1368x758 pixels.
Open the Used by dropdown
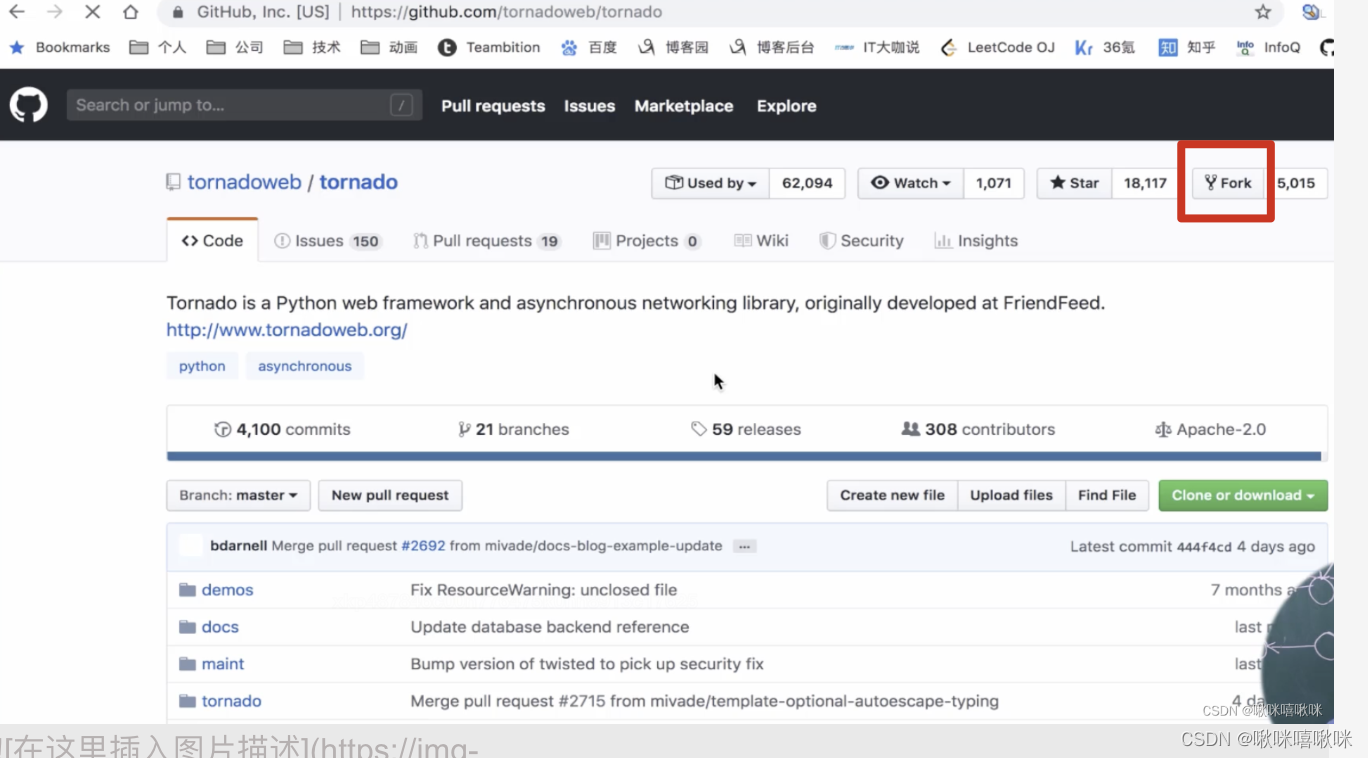point(711,183)
